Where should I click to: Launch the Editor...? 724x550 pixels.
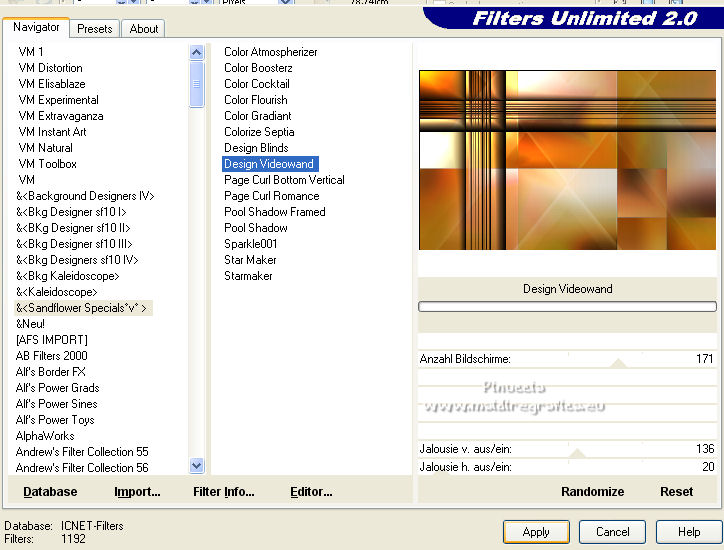(x=311, y=492)
